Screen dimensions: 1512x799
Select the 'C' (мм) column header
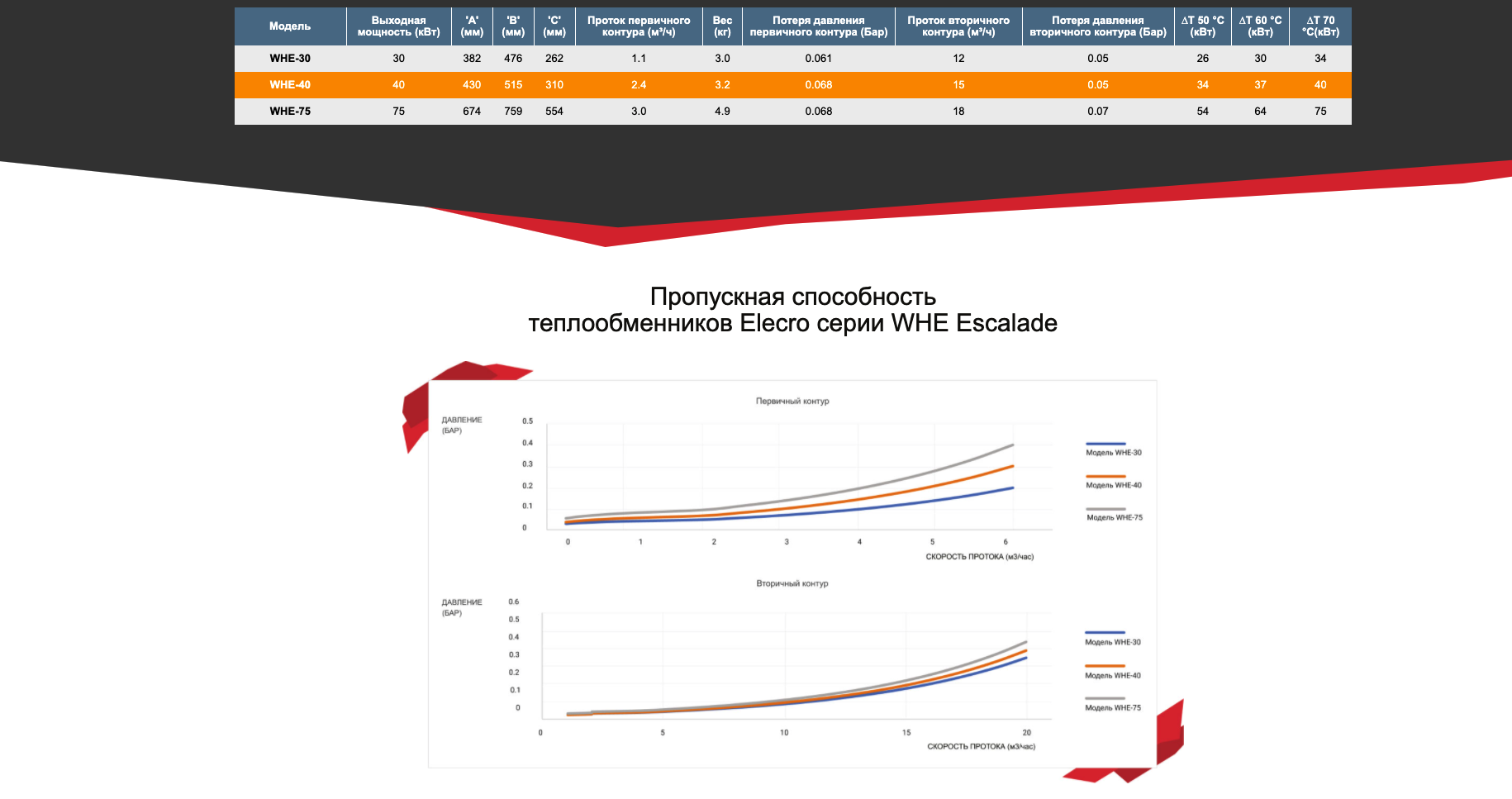[x=554, y=26]
